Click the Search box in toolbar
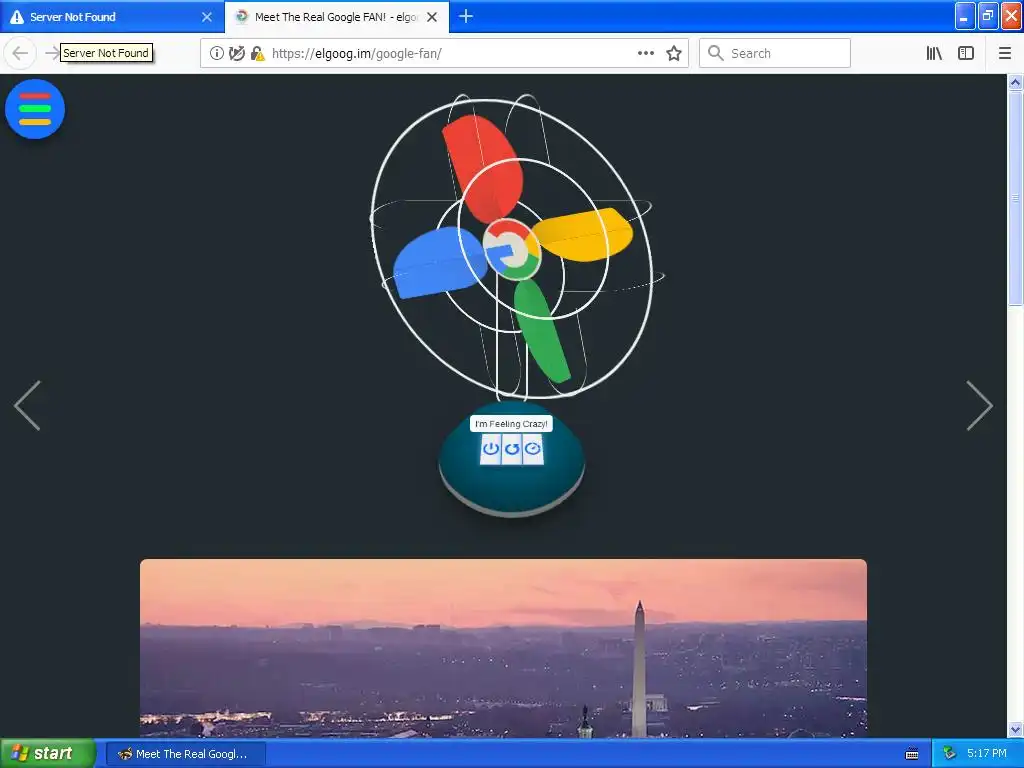 [775, 54]
